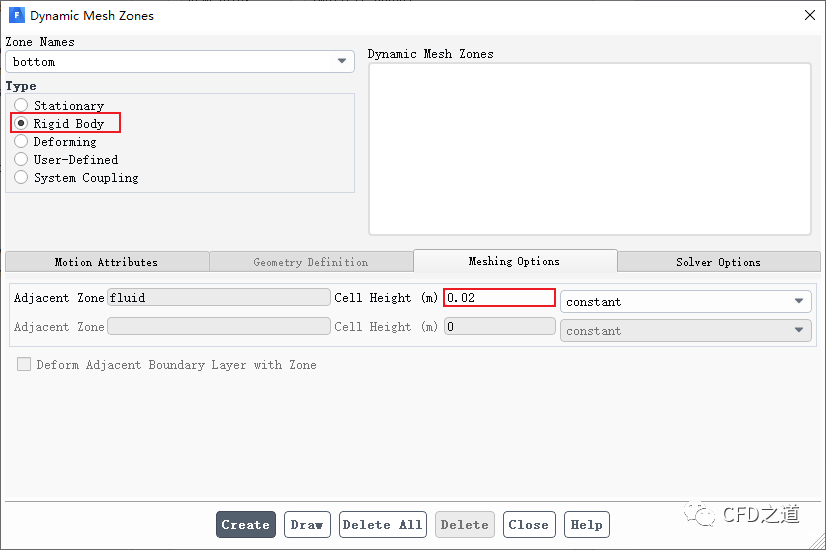
Task: Click inside the Dynamic Mesh Zones list box
Action: (590, 149)
